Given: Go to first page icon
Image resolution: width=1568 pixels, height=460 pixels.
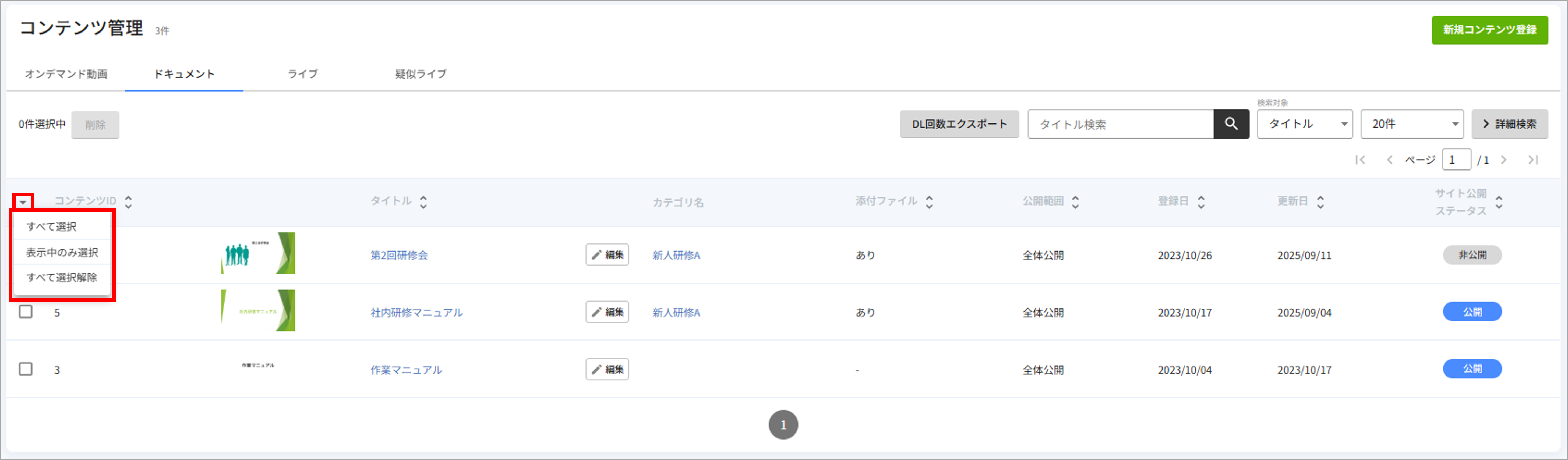Looking at the screenshot, I should click(x=1361, y=160).
